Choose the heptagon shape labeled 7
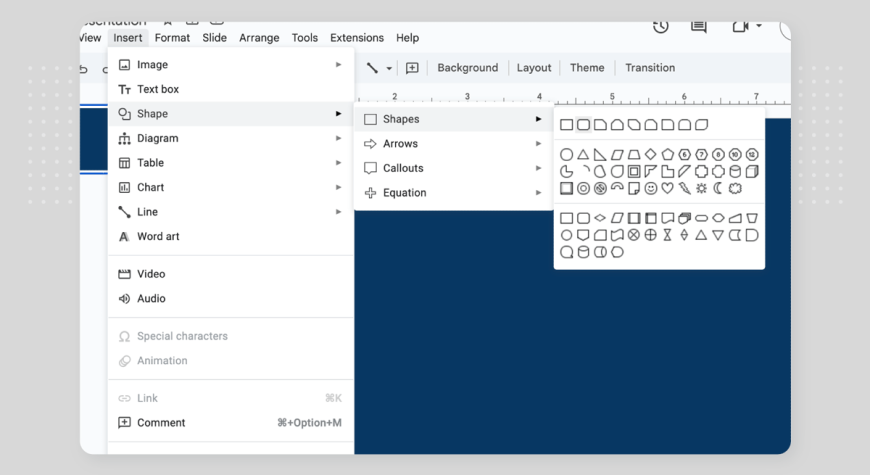 (x=701, y=154)
